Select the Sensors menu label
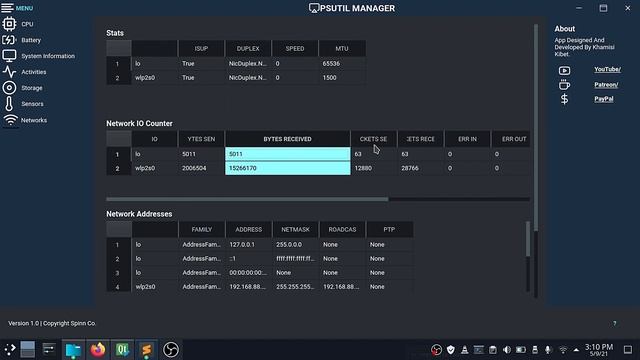This screenshot has width=640, height=360. 32,104
